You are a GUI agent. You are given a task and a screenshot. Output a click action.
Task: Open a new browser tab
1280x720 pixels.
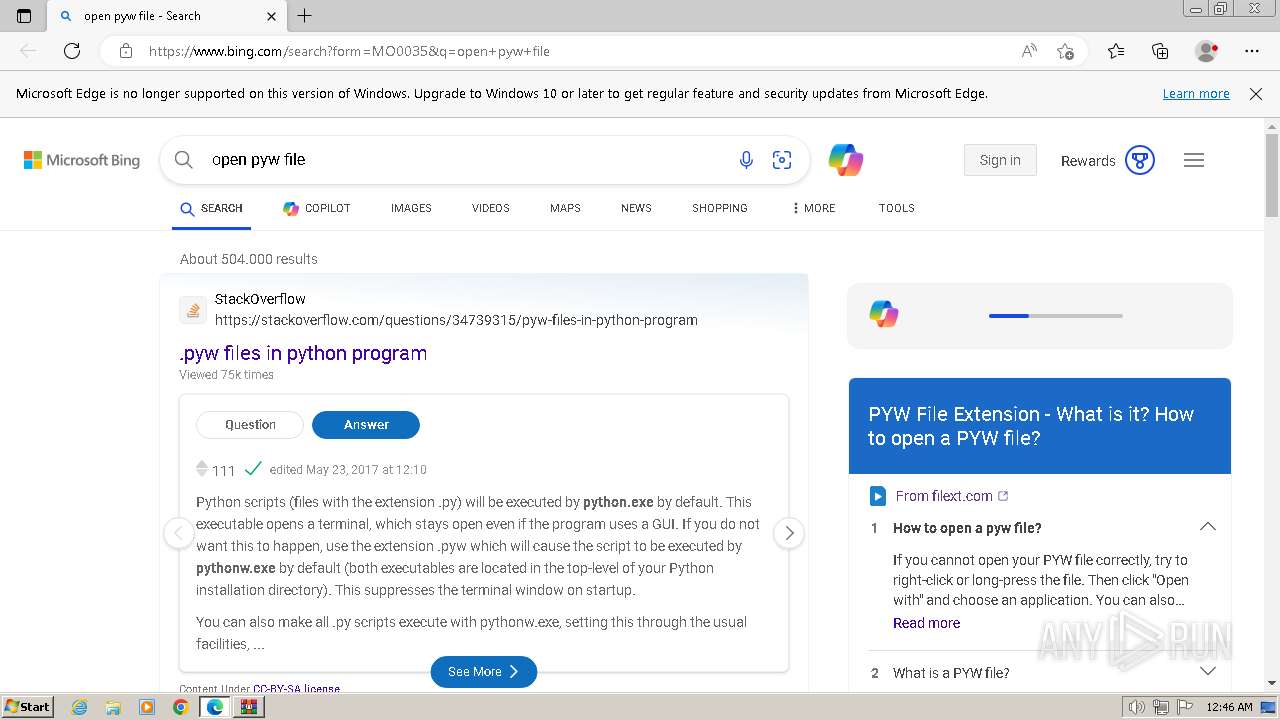(305, 16)
